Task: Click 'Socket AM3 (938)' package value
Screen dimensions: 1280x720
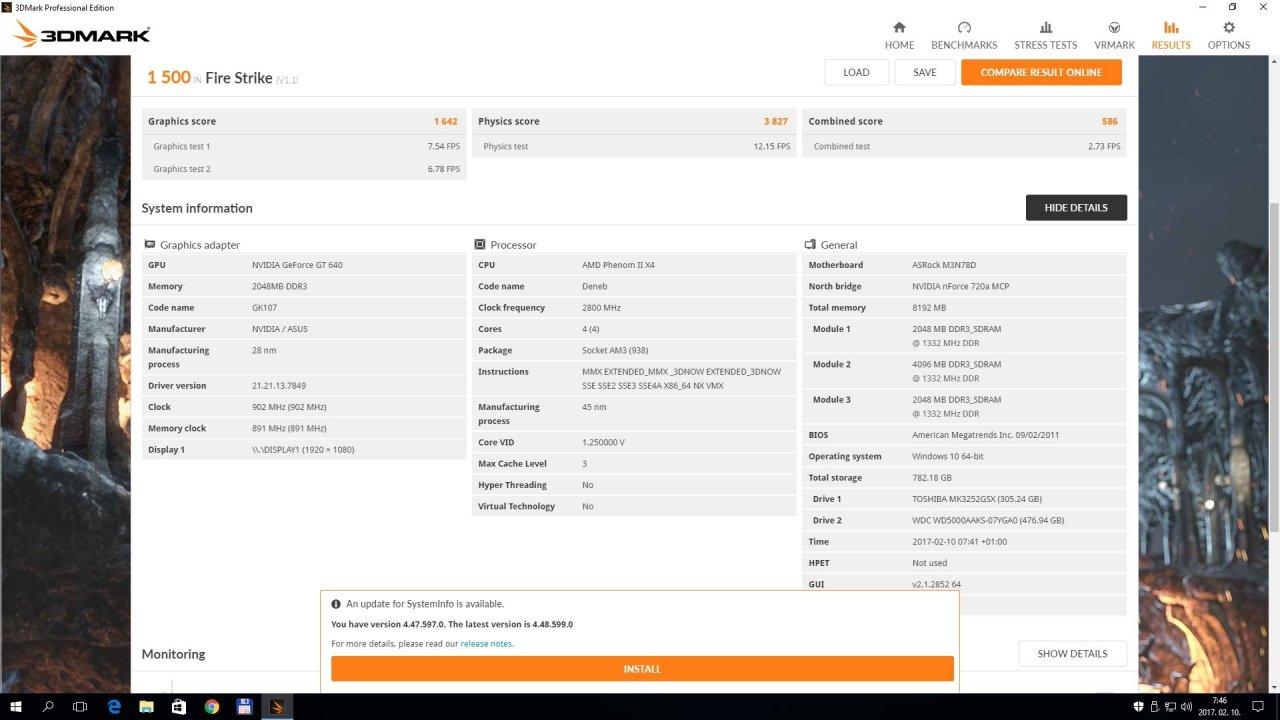Action: coord(617,350)
